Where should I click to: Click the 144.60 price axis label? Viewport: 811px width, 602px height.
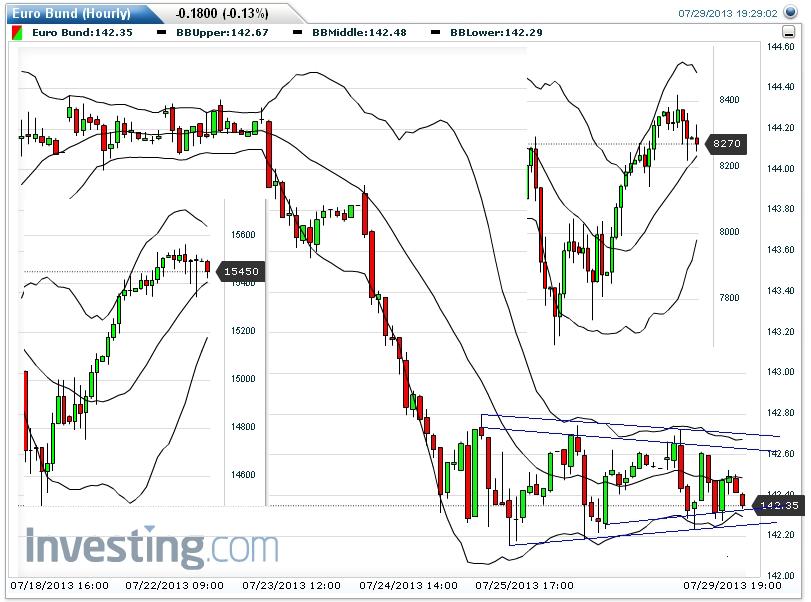click(x=780, y=47)
